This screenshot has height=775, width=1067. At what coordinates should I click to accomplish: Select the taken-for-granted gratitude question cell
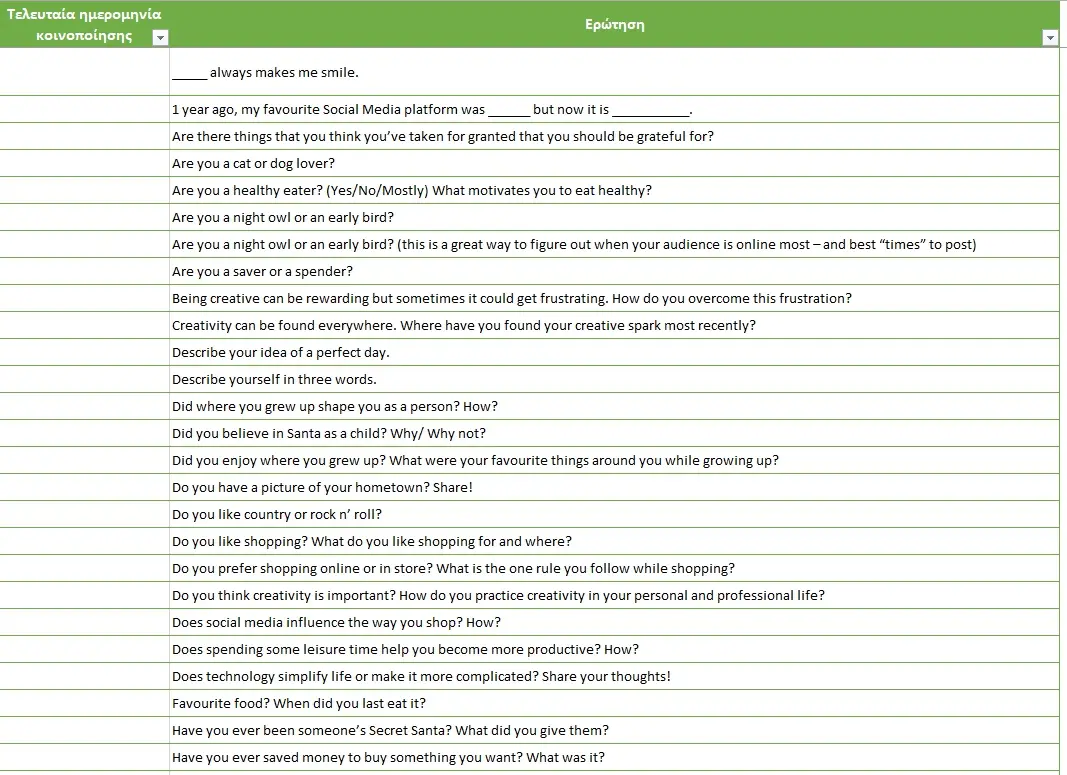pos(614,137)
